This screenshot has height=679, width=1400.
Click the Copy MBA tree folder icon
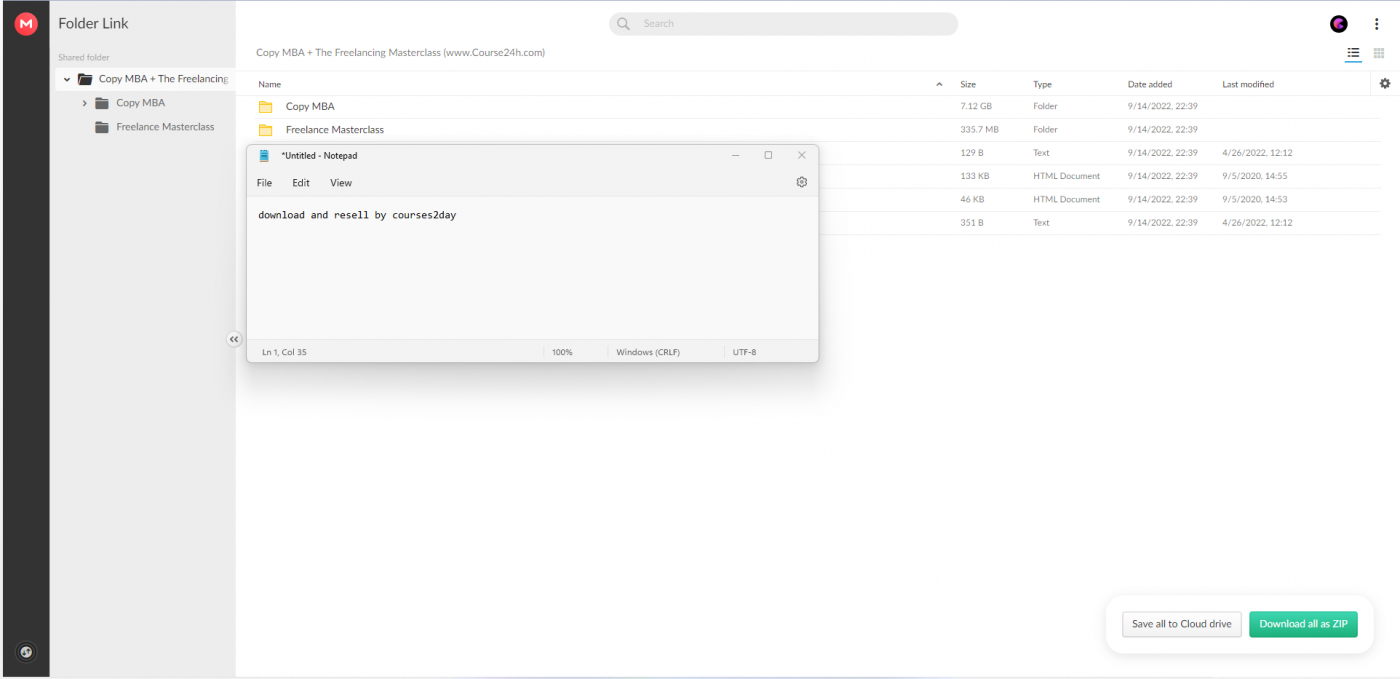point(102,103)
